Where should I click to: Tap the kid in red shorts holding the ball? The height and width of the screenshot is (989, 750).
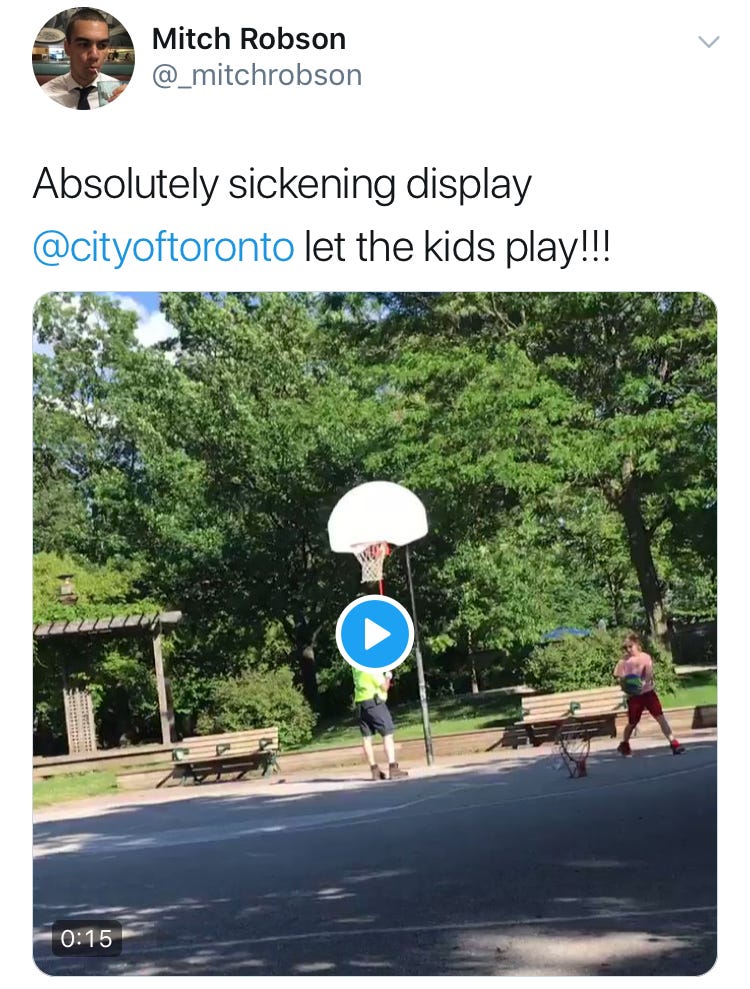click(x=642, y=694)
